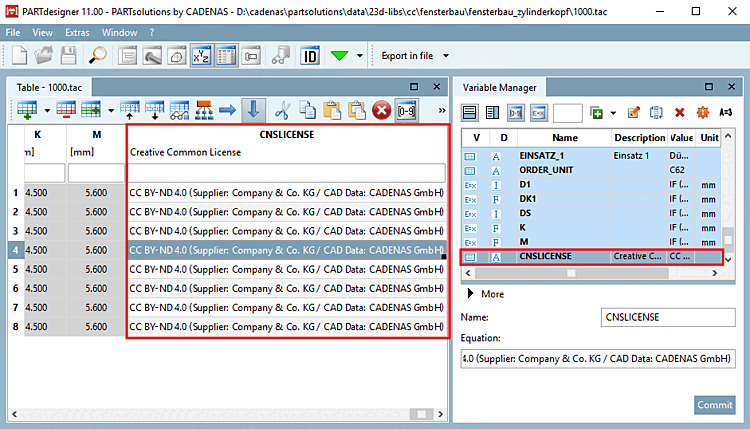Open the Extras menu
This screenshot has width=750, height=429.
(x=77, y=33)
